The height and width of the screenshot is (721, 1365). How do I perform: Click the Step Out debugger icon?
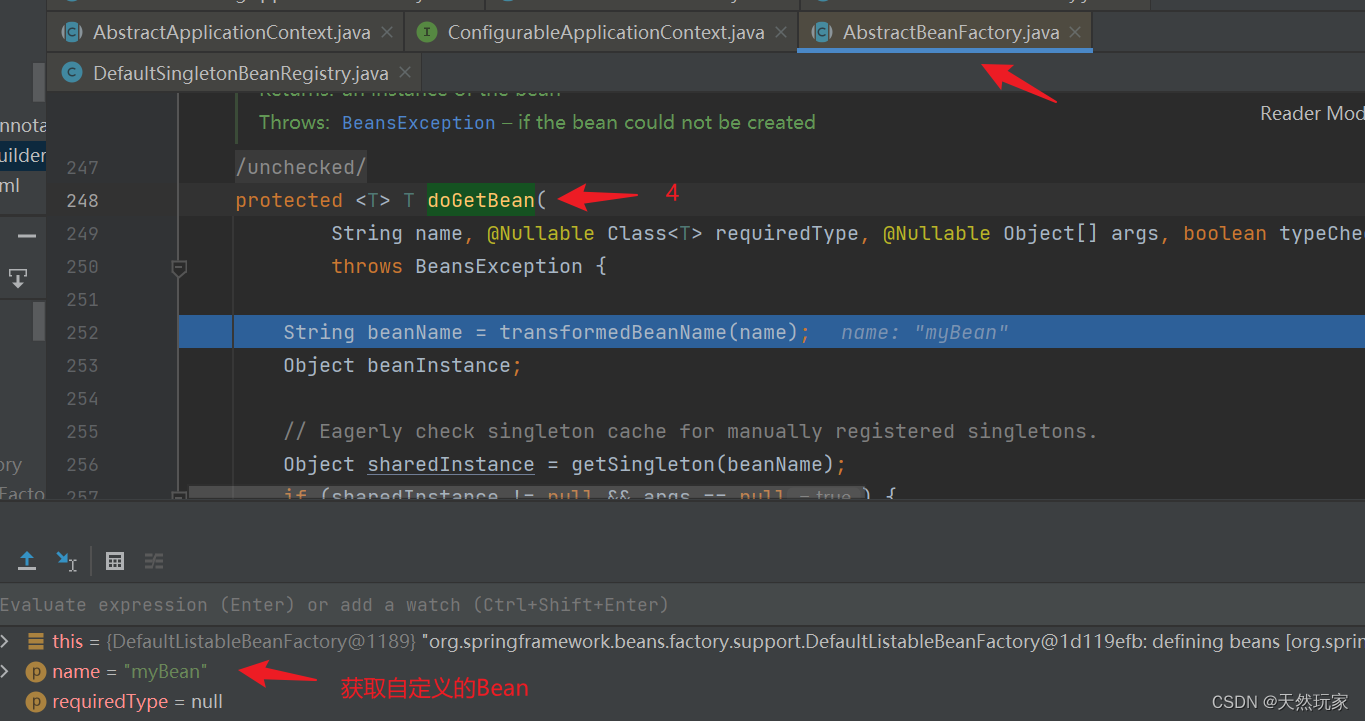coord(27,561)
